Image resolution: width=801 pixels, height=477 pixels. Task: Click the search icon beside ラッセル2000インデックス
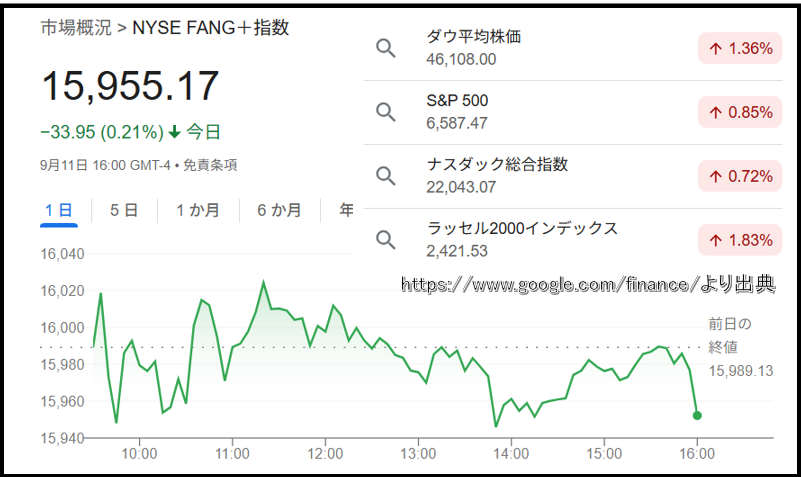click(386, 240)
